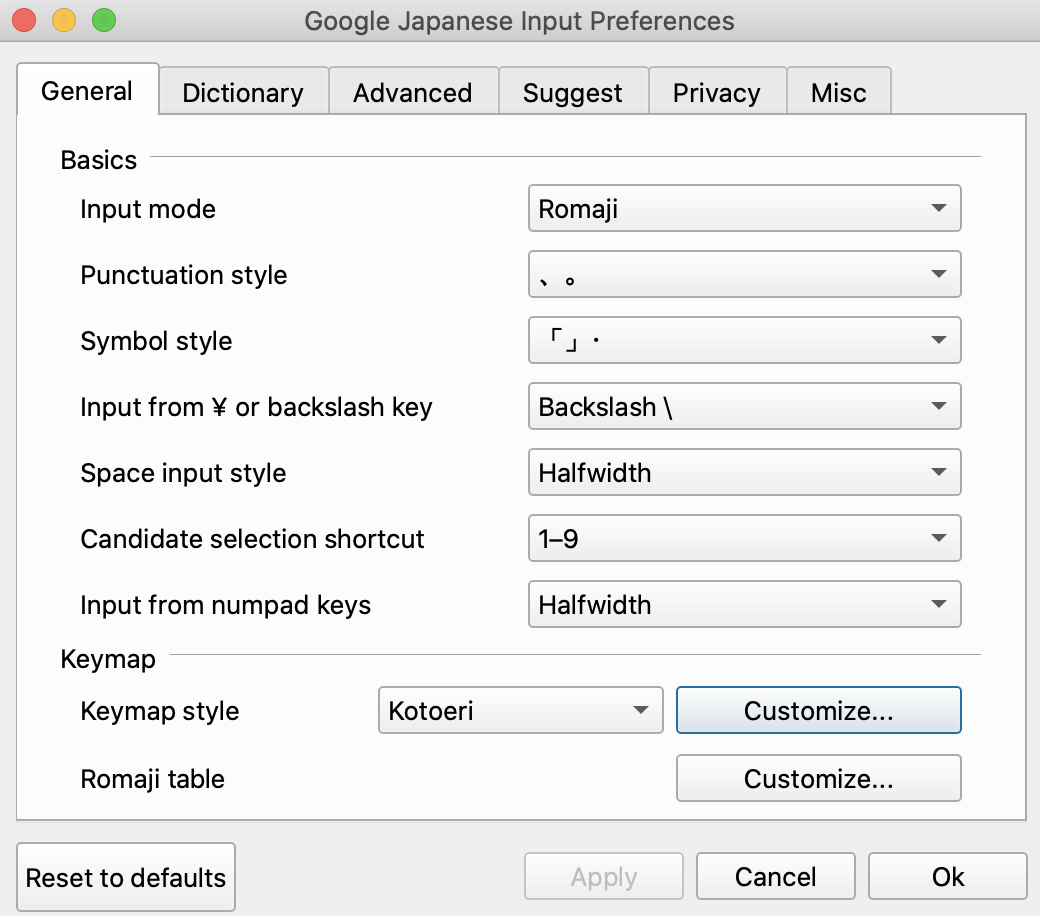The height and width of the screenshot is (916, 1040).
Task: Click the Space input style label
Action: click(x=183, y=473)
